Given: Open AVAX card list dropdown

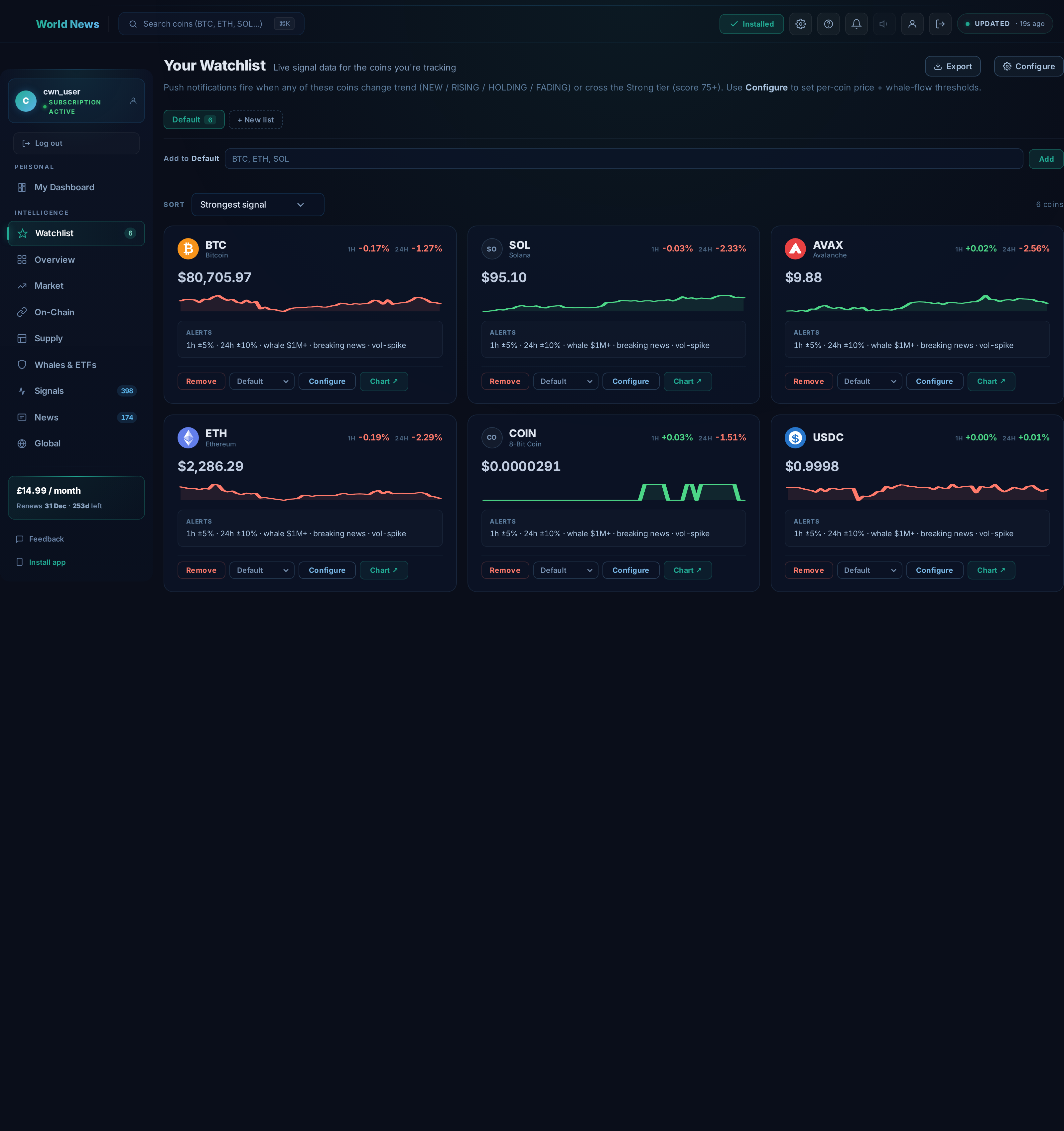Looking at the screenshot, I should 869,382.
